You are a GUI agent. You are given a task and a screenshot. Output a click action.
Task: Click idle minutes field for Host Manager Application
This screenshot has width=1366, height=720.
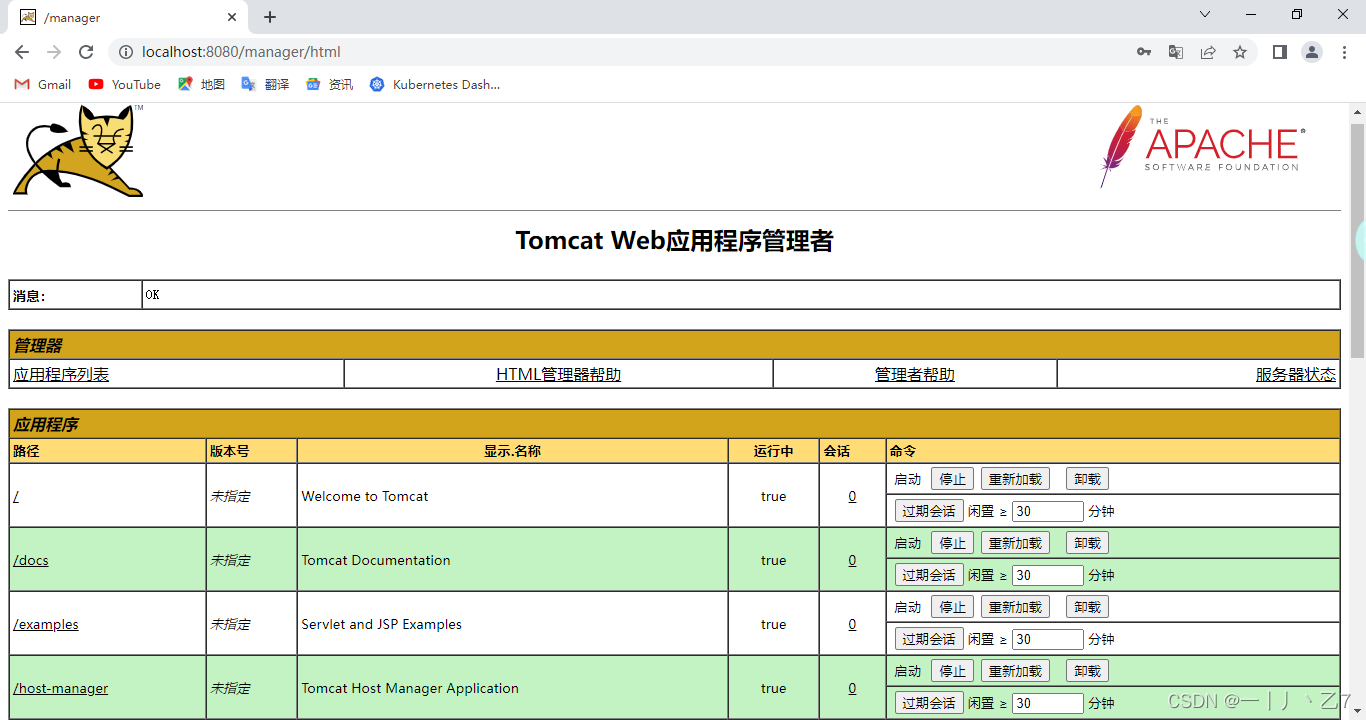[1048, 703]
